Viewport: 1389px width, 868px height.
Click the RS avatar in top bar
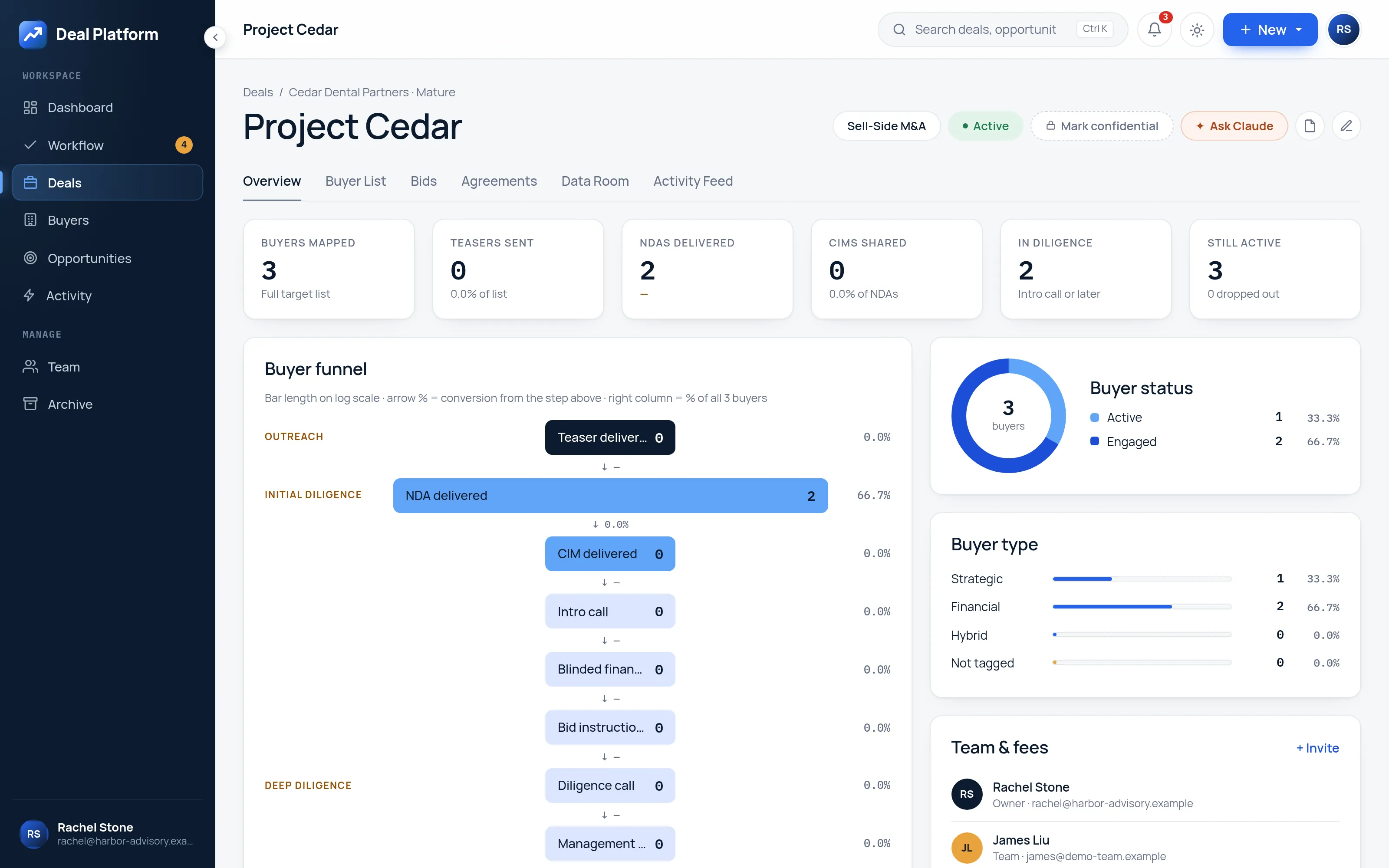1343,29
